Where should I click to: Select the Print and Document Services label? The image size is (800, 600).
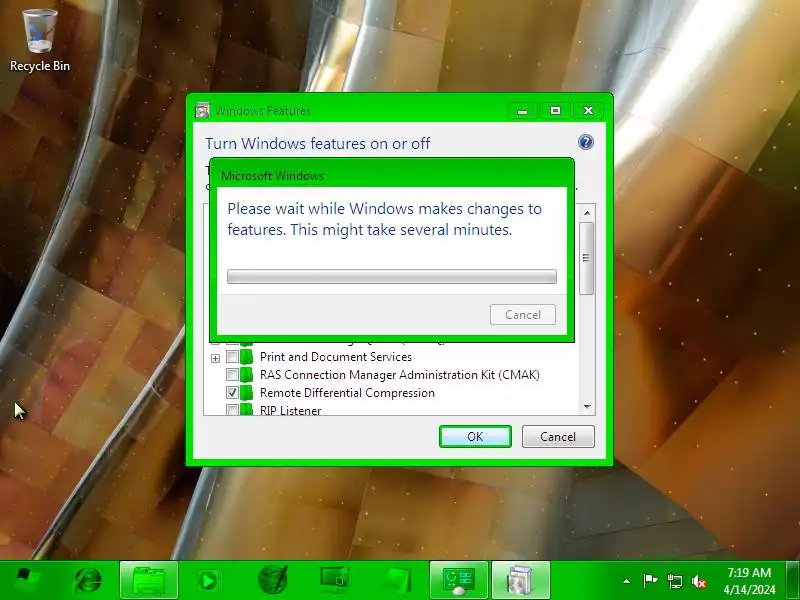[336, 357]
